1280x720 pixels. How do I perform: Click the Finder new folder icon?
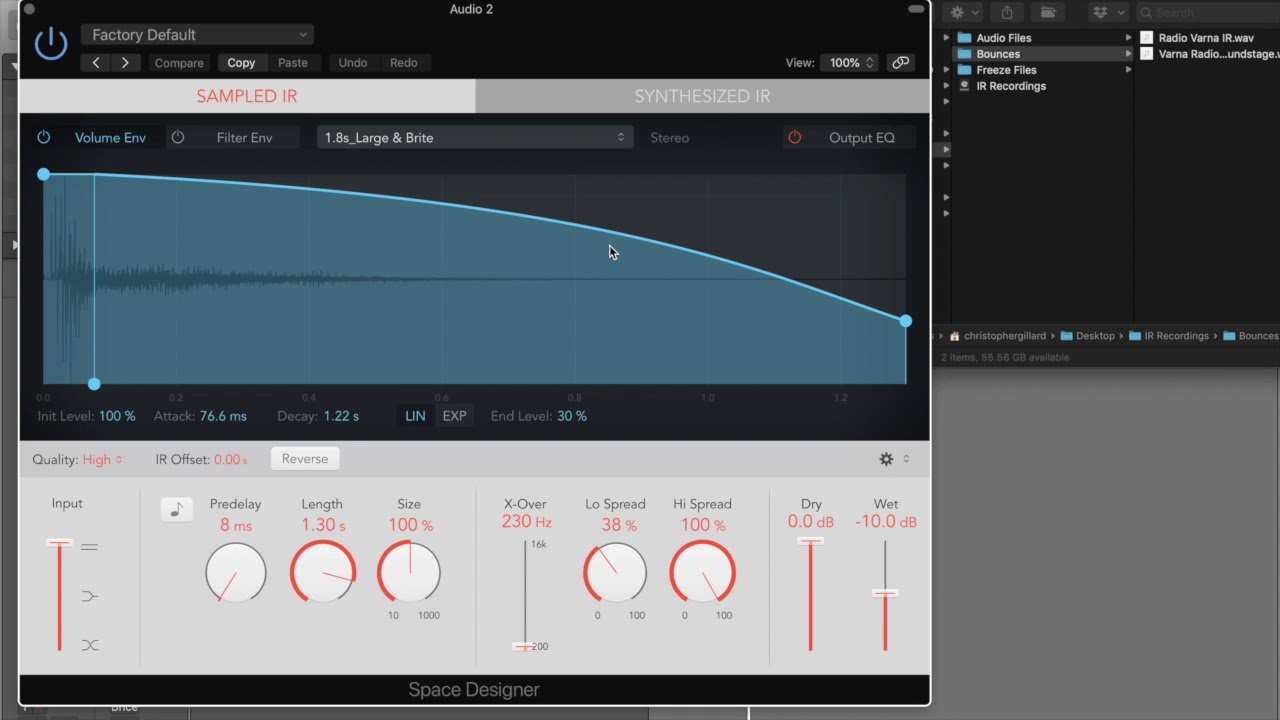(1047, 12)
